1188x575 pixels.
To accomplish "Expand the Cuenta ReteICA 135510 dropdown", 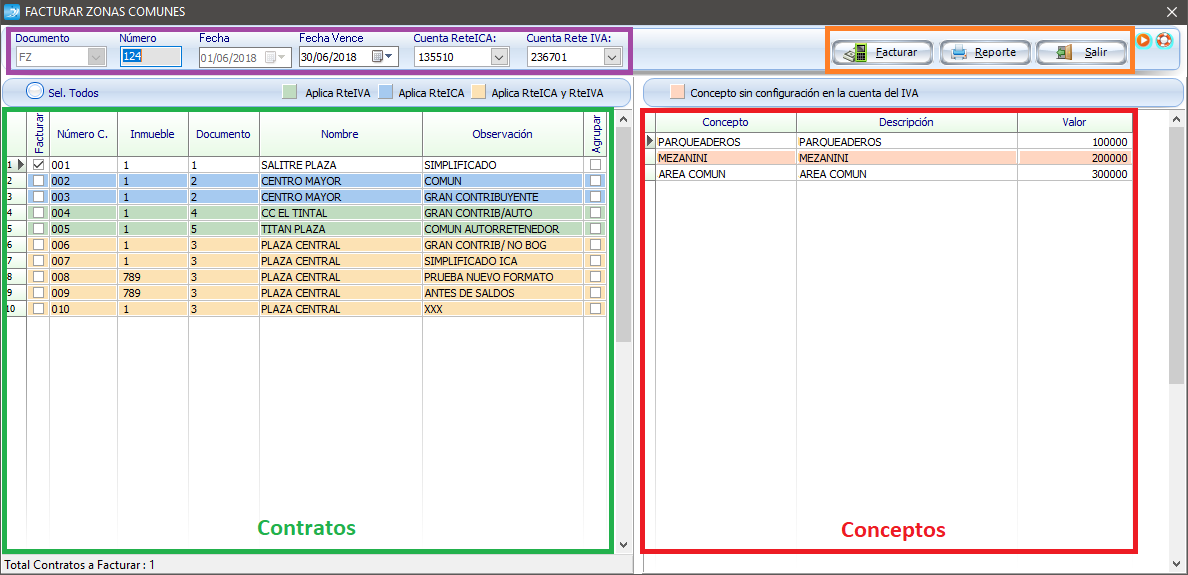I will pyautogui.click(x=499, y=57).
